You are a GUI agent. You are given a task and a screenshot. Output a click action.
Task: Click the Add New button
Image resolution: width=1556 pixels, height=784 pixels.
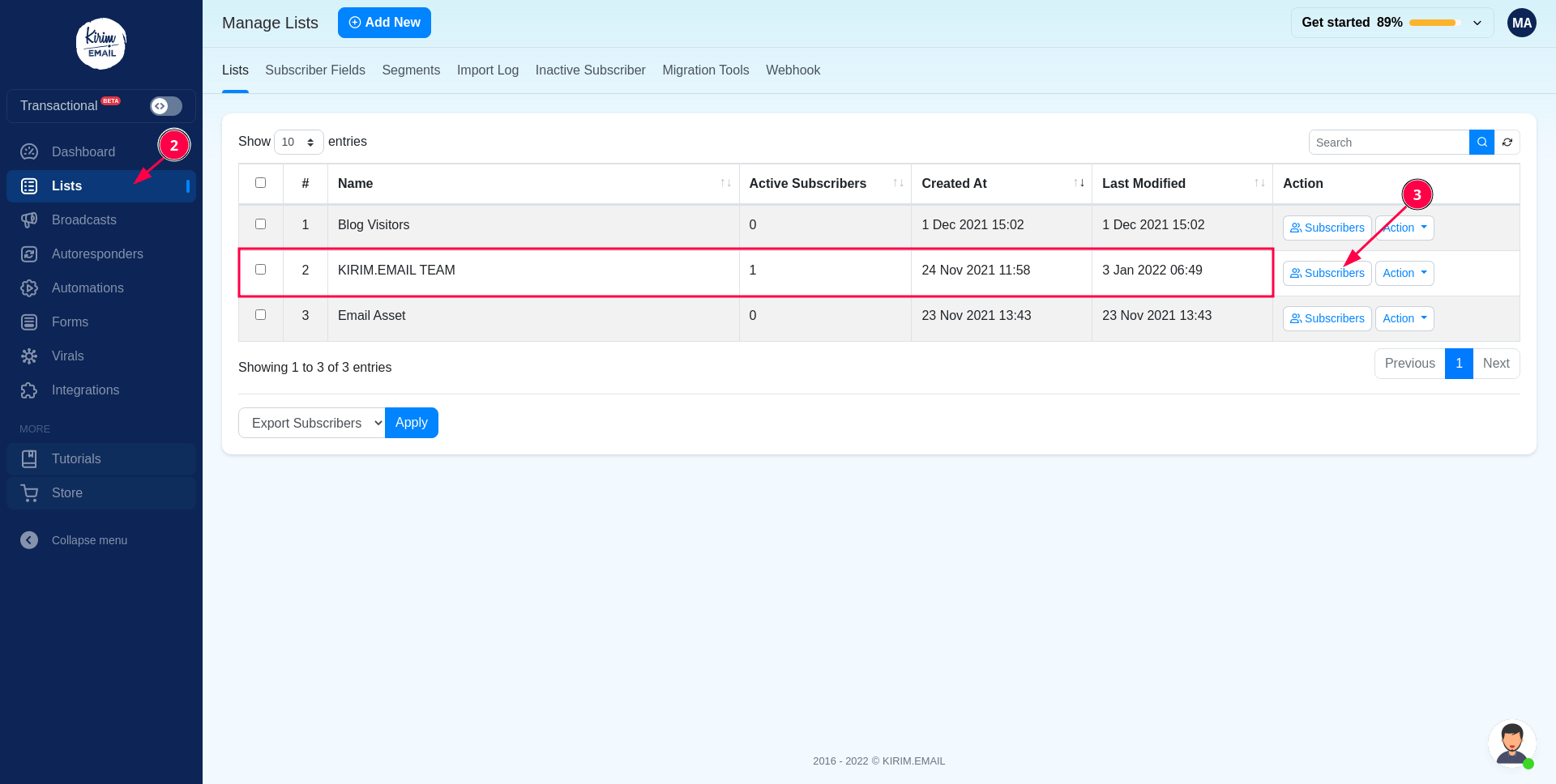384,23
